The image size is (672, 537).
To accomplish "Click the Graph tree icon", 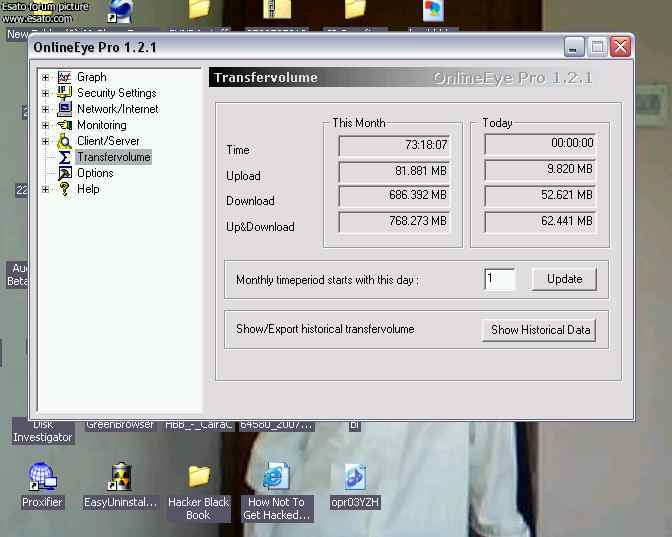I will point(64,77).
